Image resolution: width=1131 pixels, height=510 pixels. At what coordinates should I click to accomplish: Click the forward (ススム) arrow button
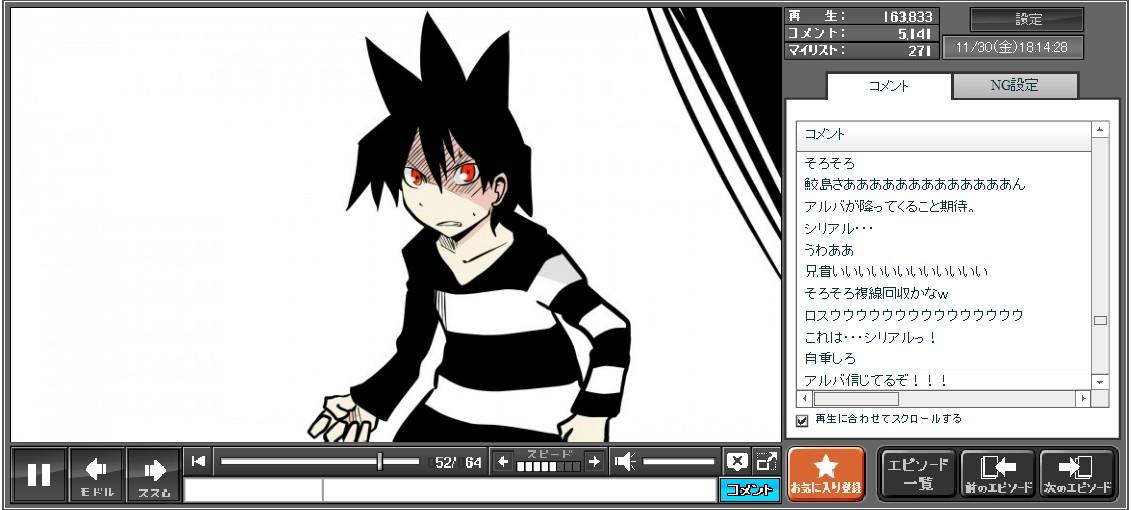pos(154,475)
